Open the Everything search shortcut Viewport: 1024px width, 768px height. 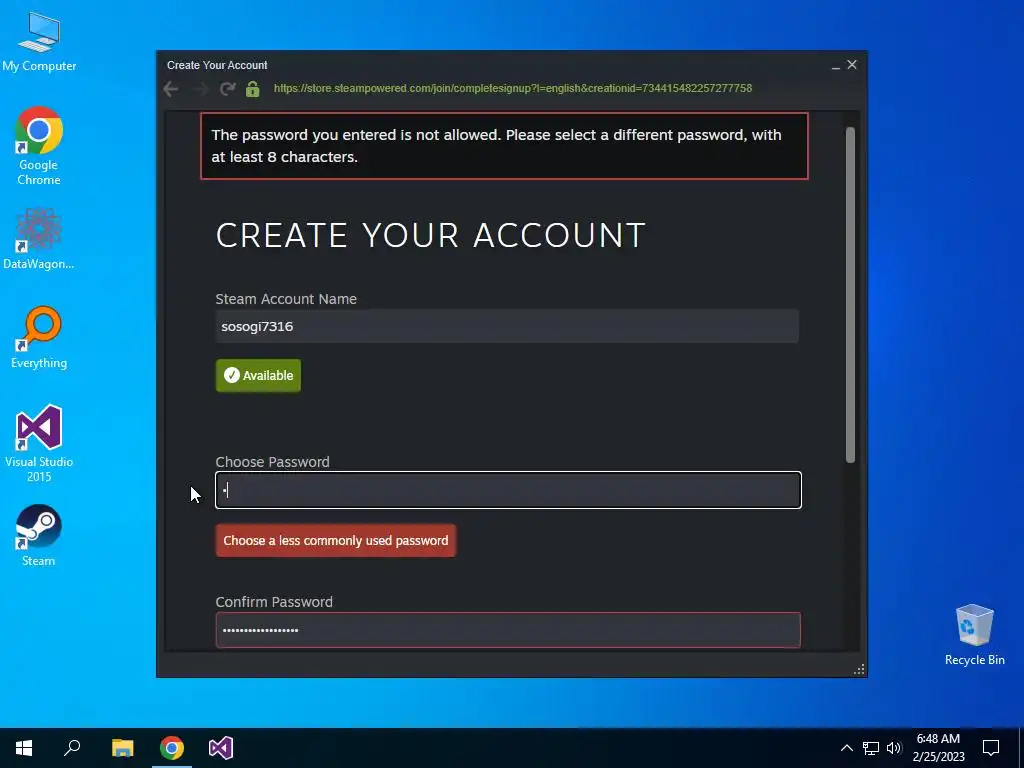click(39, 338)
